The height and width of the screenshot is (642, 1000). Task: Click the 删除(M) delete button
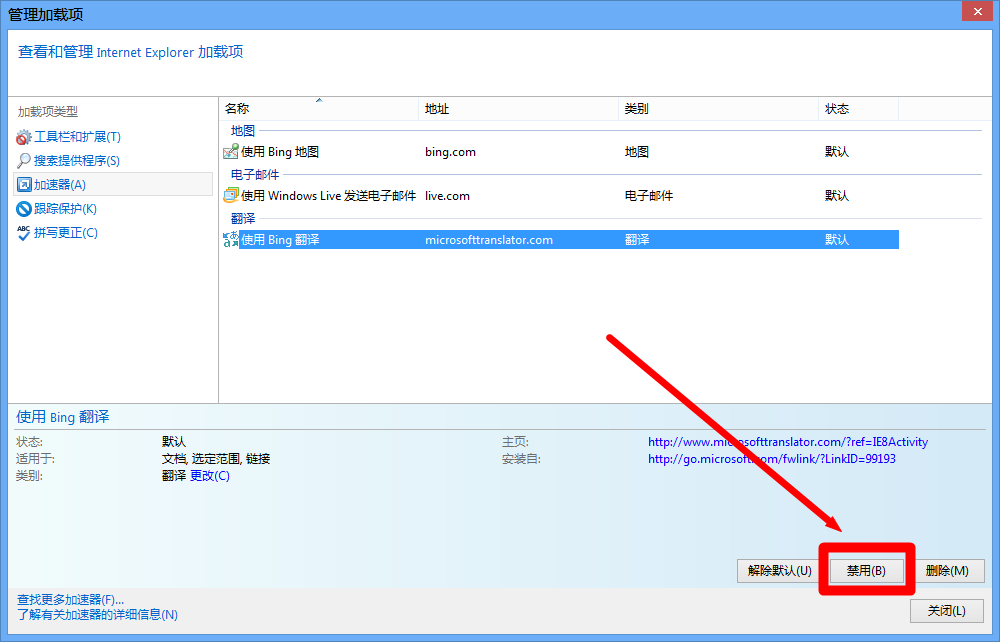tap(947, 571)
